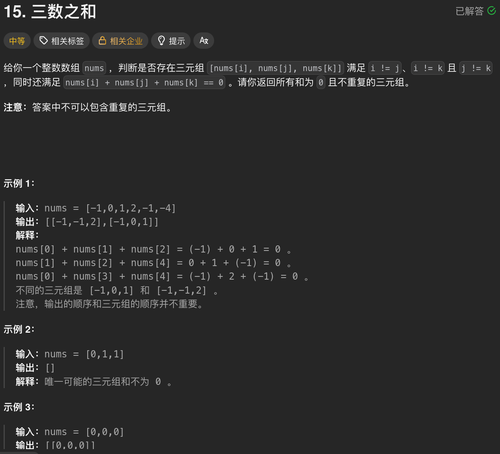
Task: Click the title 15. 三数之和
Action: pyautogui.click(x=50, y=12)
